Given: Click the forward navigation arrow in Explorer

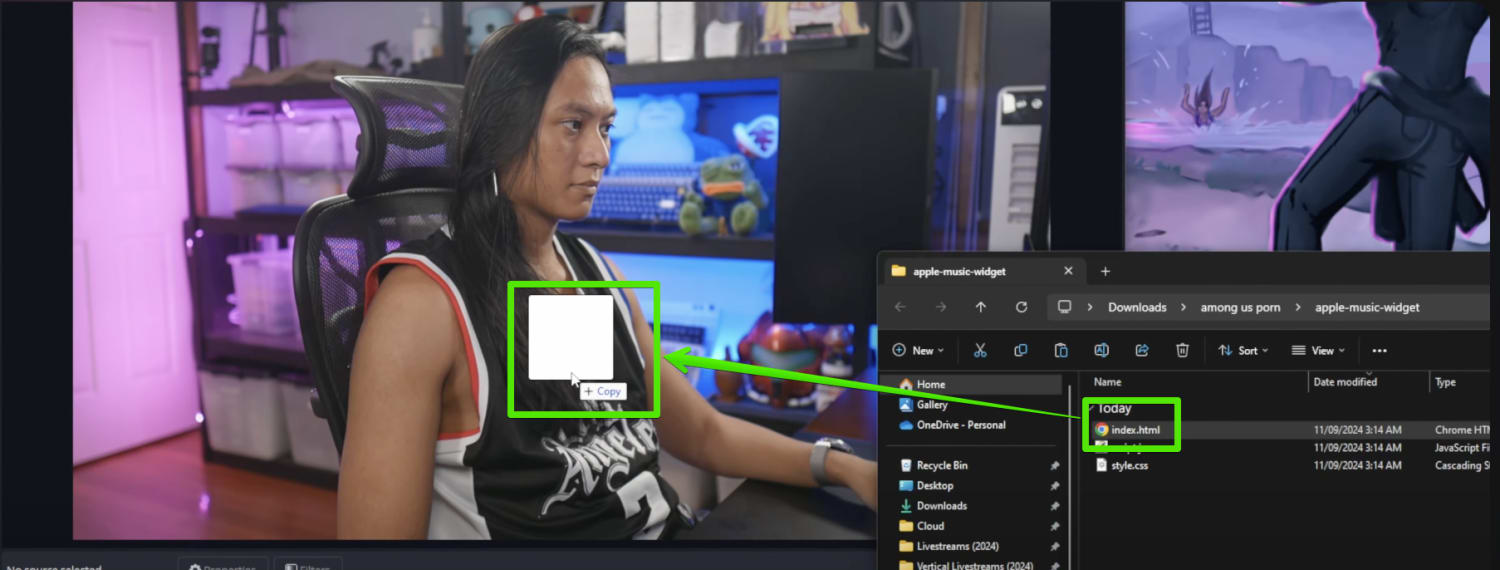Looking at the screenshot, I should [940, 307].
